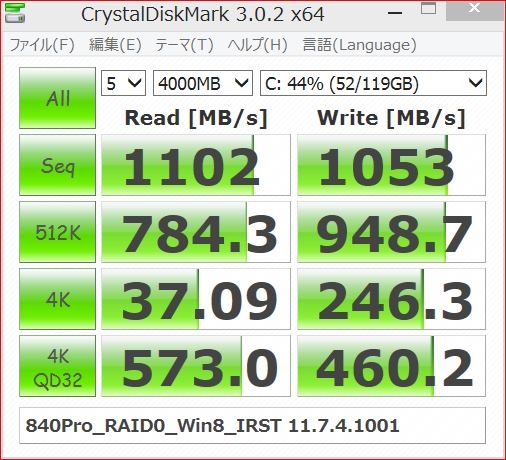The image size is (506, 460).
Task: Open the ヘルプ(H) menu
Action: tap(257, 45)
